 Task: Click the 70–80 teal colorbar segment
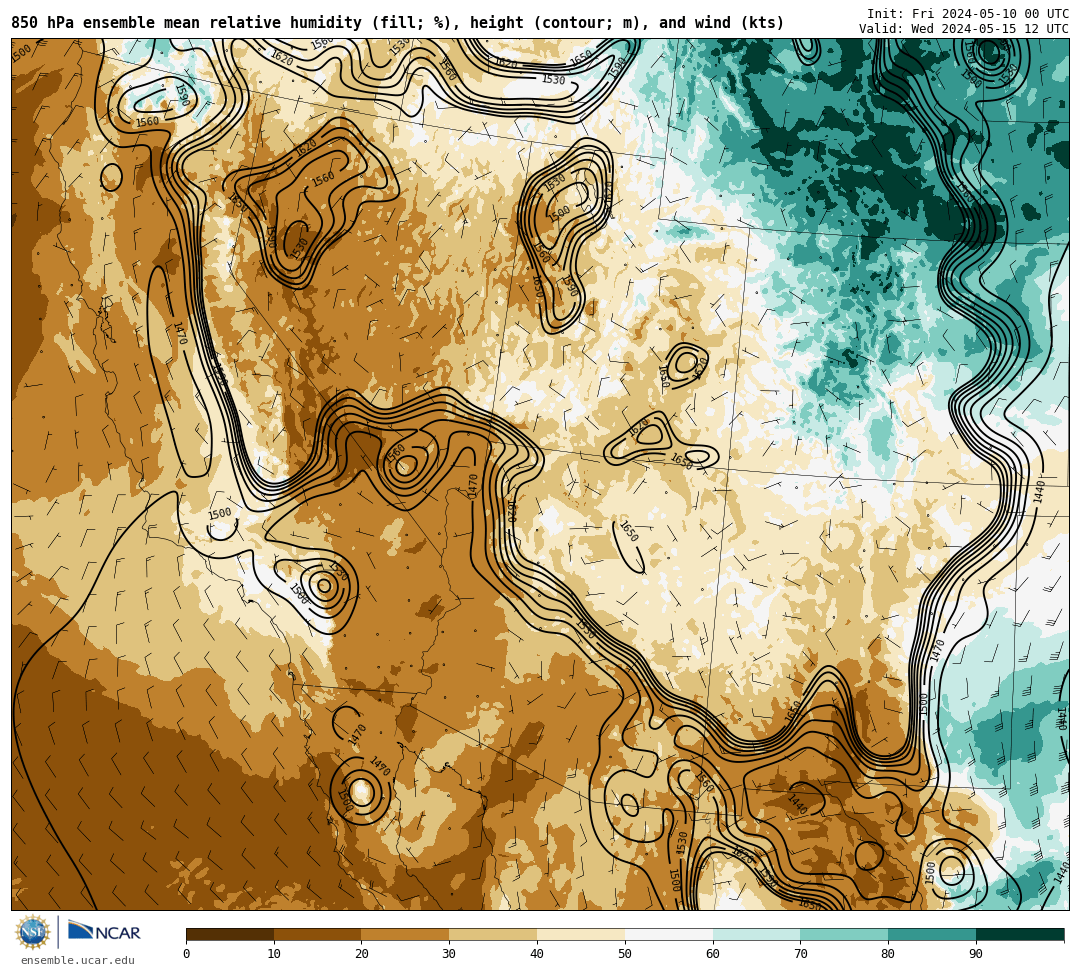(844, 934)
